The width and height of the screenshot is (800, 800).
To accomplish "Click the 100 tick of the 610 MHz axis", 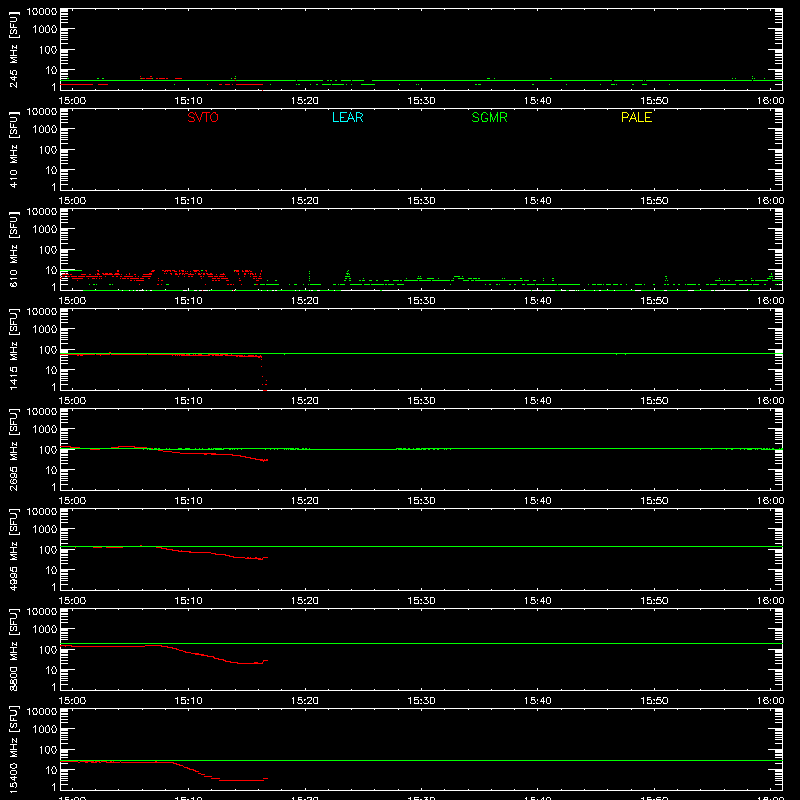I will 48,249.
